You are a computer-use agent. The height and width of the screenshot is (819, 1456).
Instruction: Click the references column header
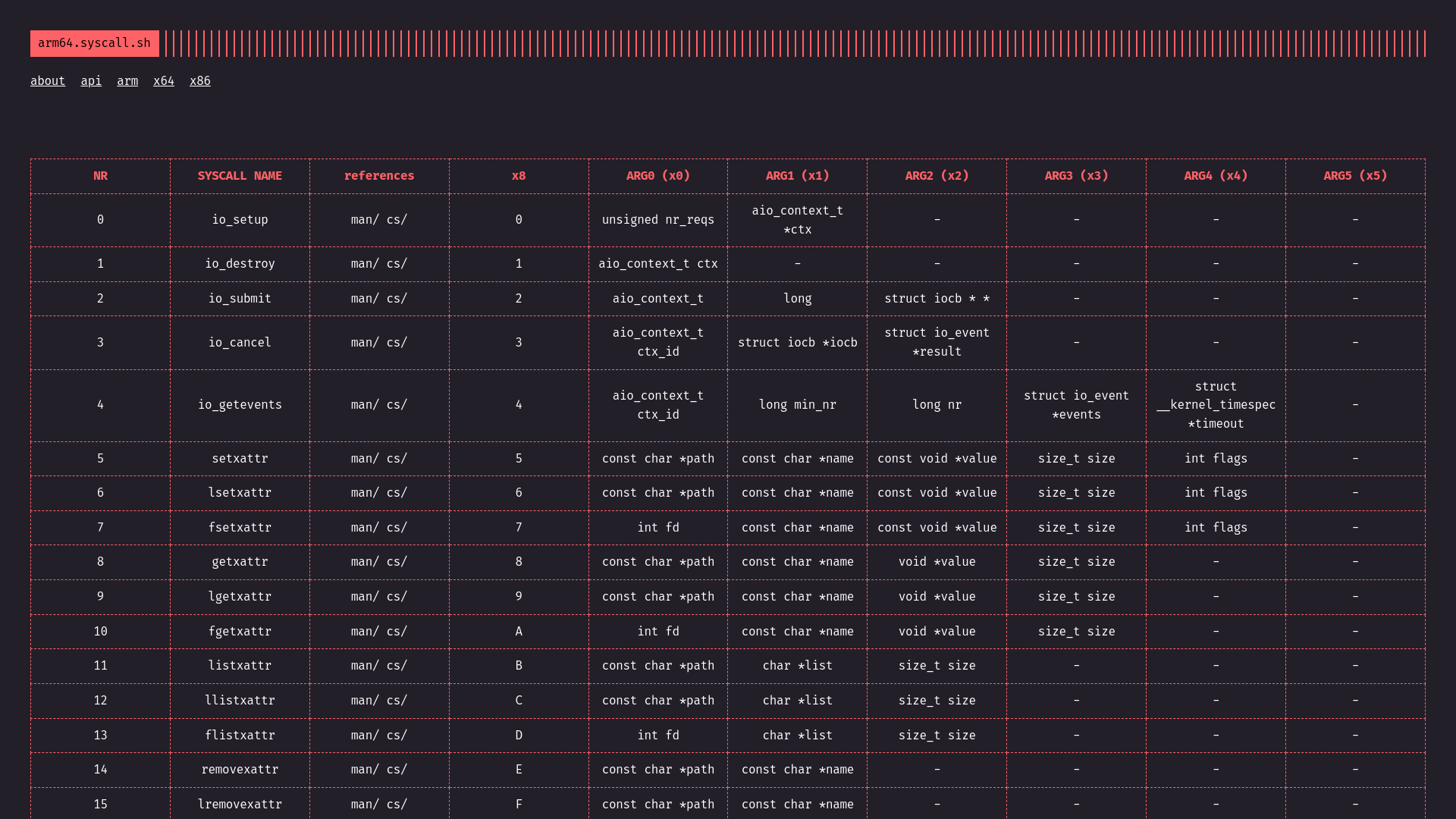tap(379, 176)
